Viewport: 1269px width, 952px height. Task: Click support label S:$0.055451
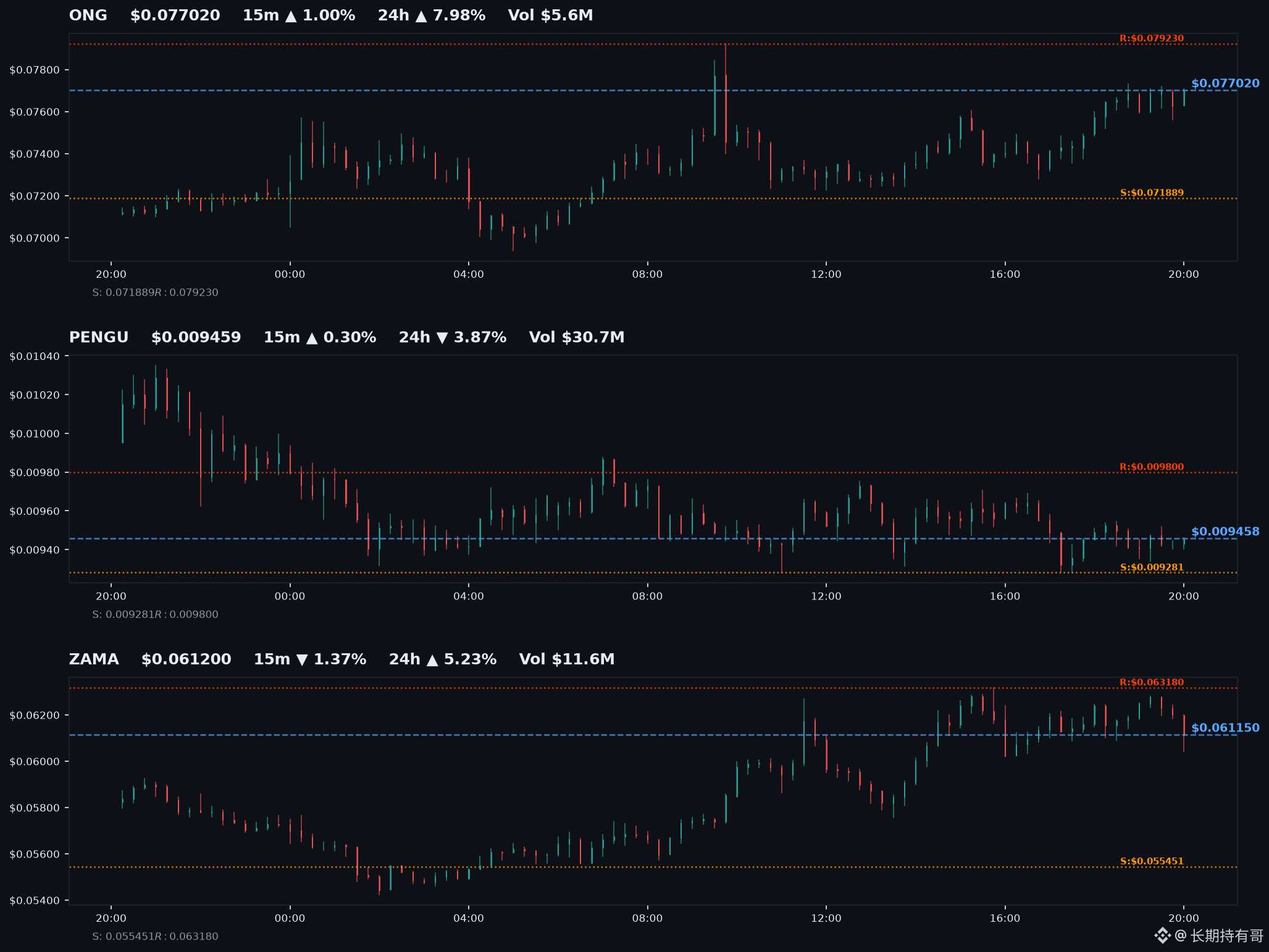point(1152,861)
